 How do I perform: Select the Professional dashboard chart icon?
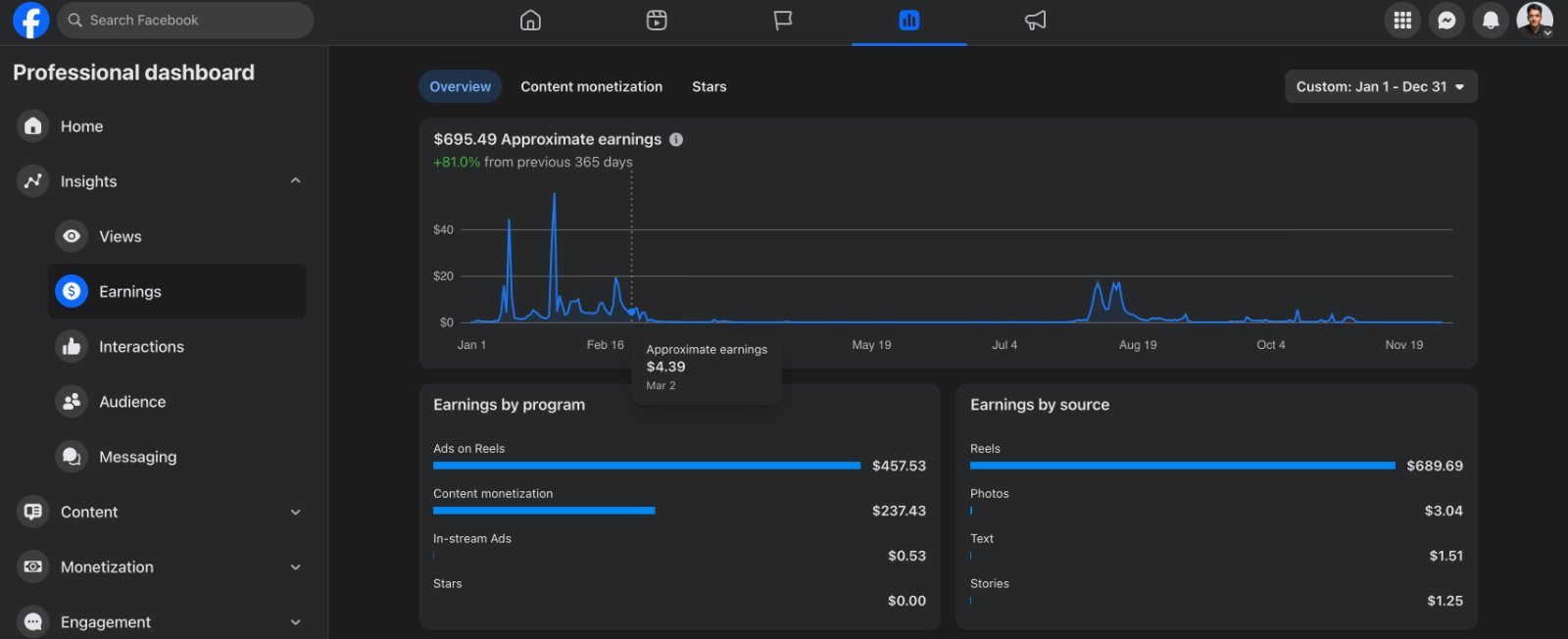click(x=909, y=21)
